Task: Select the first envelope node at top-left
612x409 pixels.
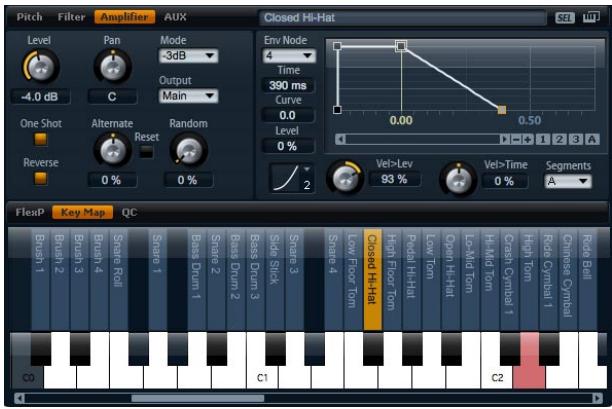Action: (x=337, y=46)
